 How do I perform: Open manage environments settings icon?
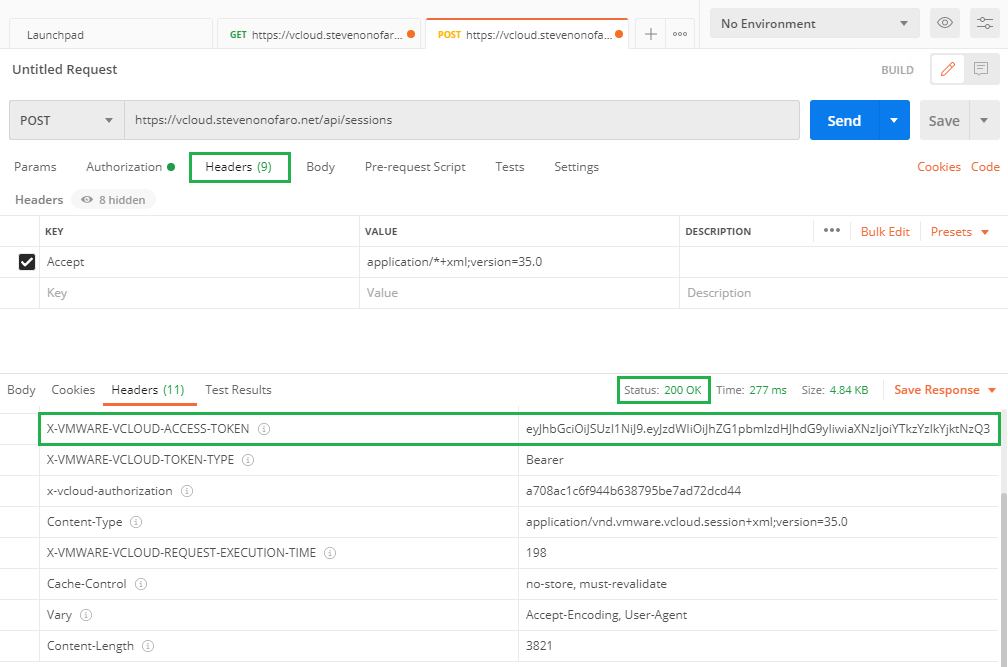coord(985,23)
